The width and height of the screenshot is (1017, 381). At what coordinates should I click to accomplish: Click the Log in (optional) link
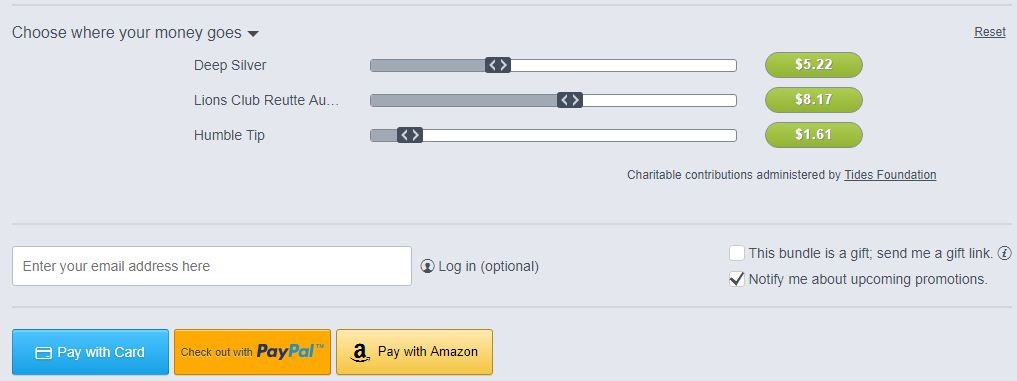coord(488,266)
